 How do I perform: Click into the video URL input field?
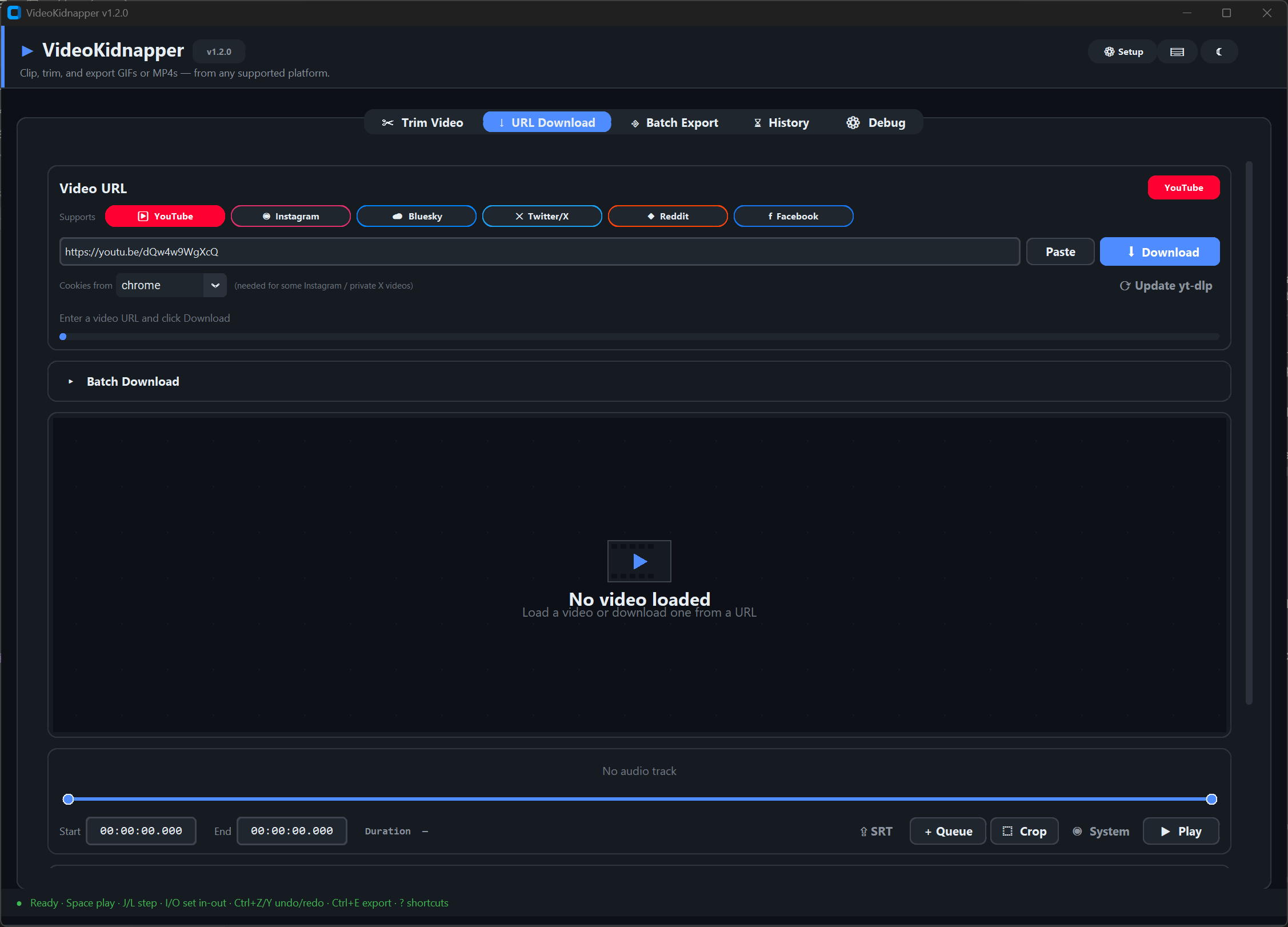click(x=539, y=251)
